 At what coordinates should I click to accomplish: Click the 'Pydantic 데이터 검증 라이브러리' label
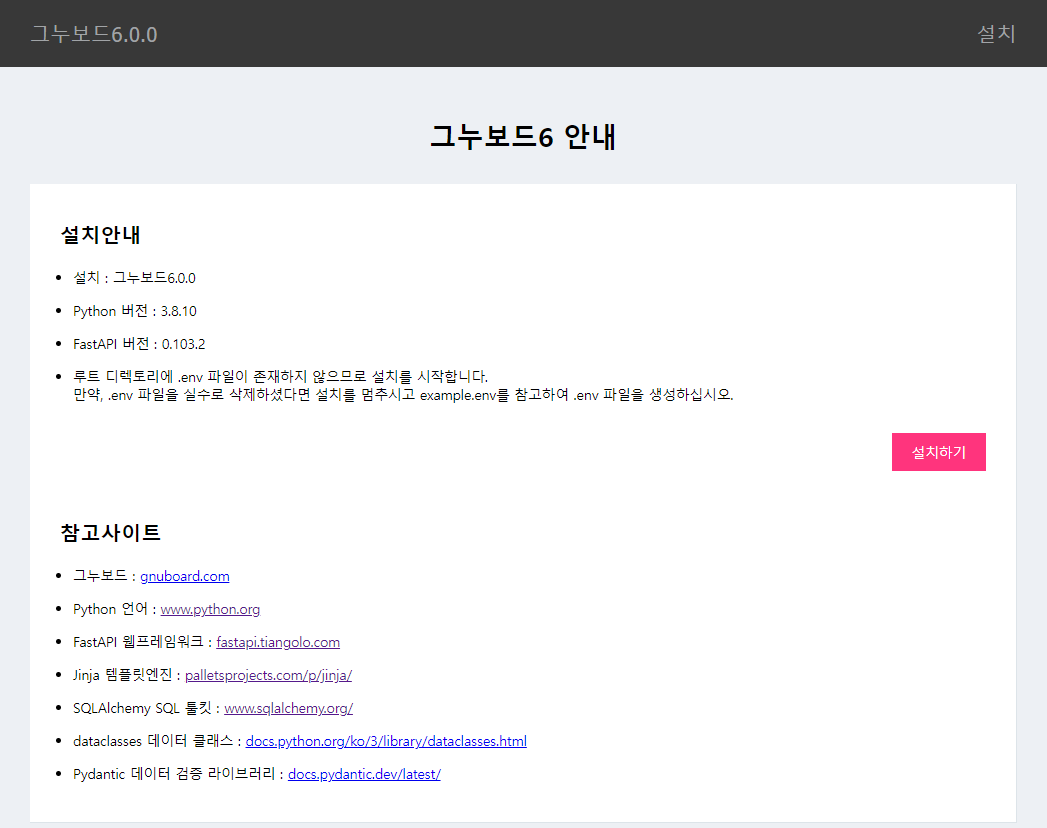pyautogui.click(x=174, y=774)
